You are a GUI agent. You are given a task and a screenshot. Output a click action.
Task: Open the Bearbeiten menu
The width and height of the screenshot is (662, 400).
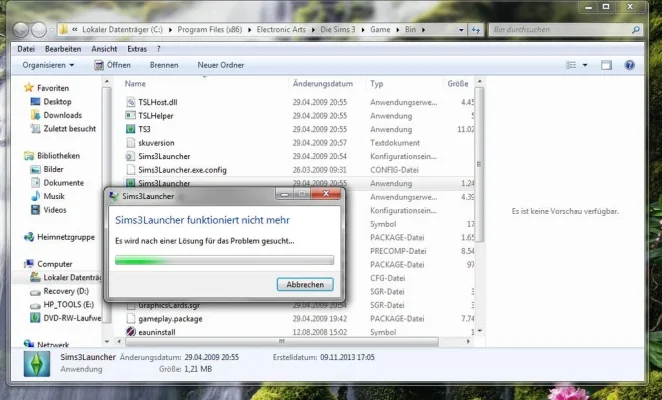(63, 49)
